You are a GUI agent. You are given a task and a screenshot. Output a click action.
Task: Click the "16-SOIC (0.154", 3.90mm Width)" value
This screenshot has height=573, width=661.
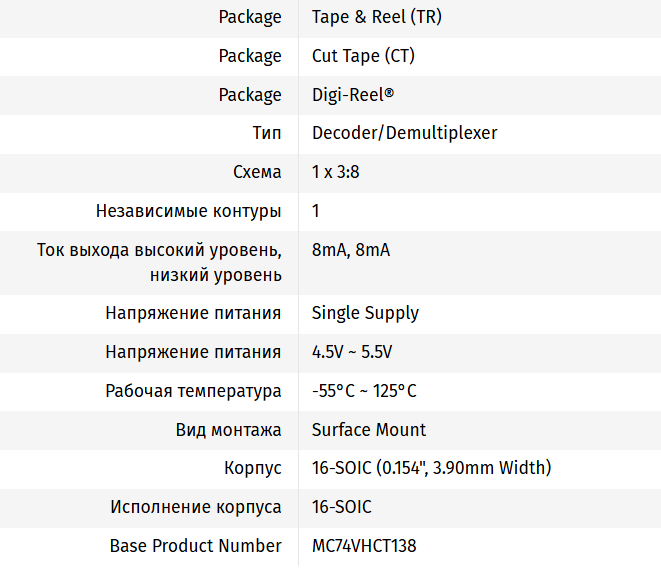point(431,468)
